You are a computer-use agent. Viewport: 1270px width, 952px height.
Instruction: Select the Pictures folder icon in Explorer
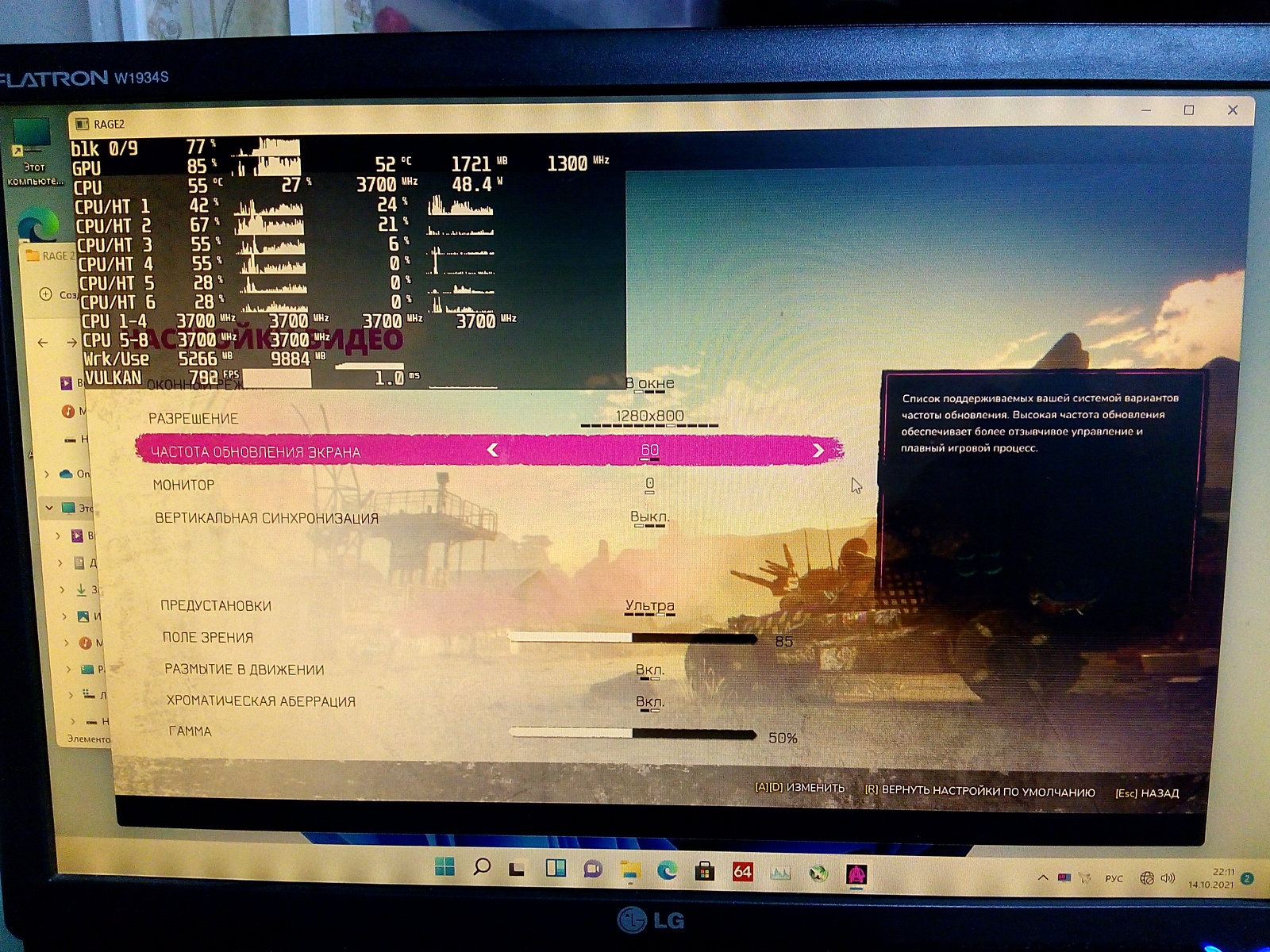tap(83, 616)
